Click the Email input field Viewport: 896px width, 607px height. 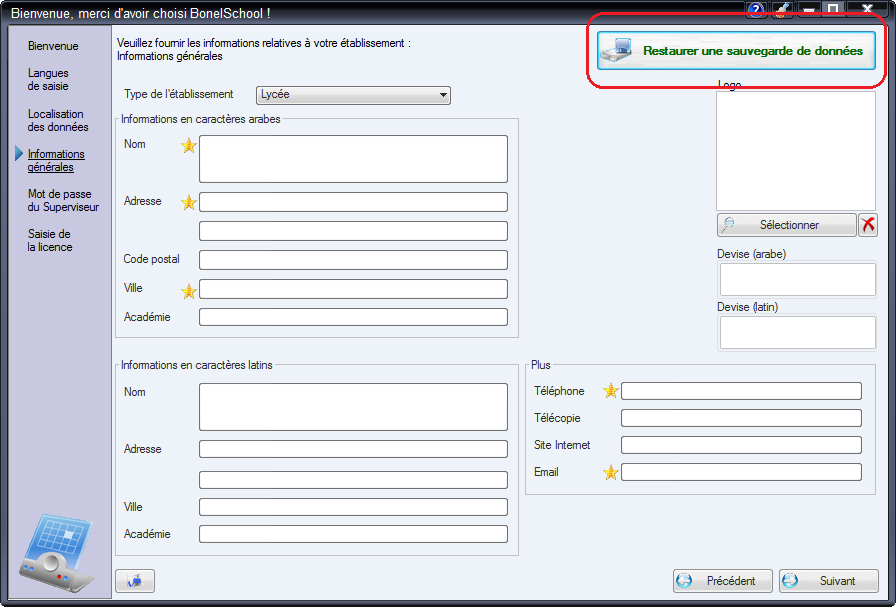pos(741,472)
